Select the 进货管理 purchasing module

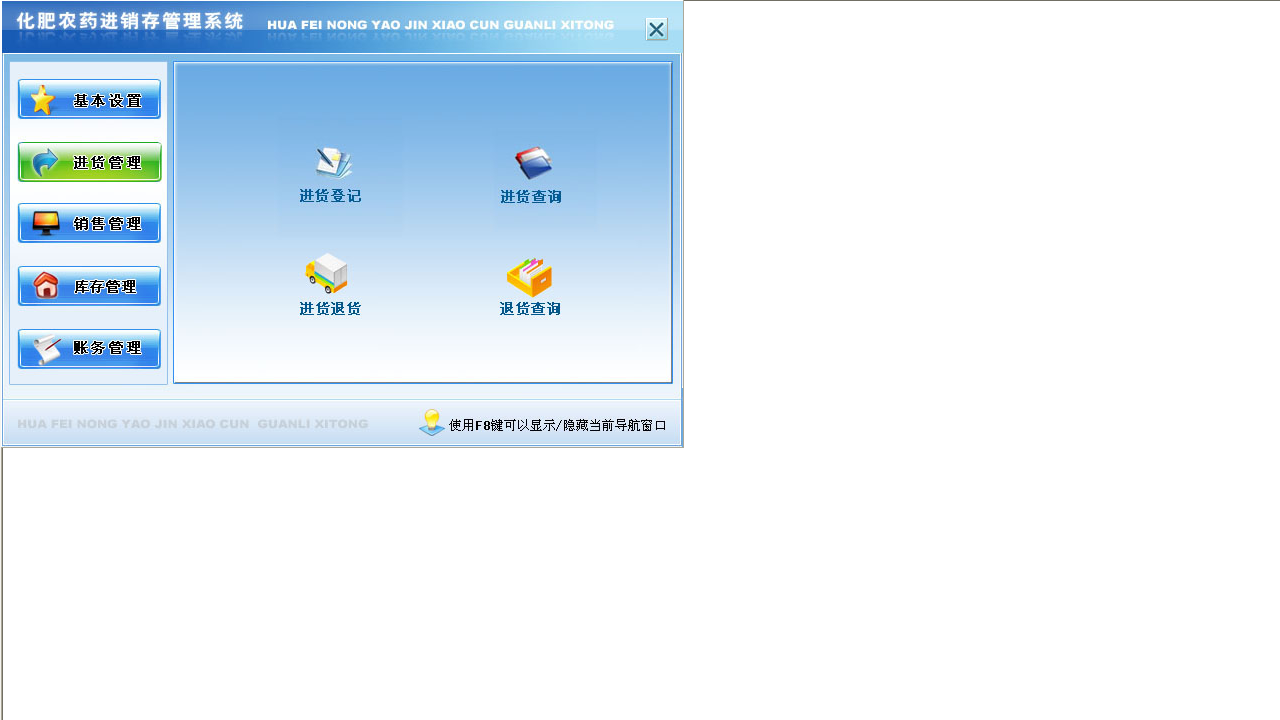tap(89, 161)
